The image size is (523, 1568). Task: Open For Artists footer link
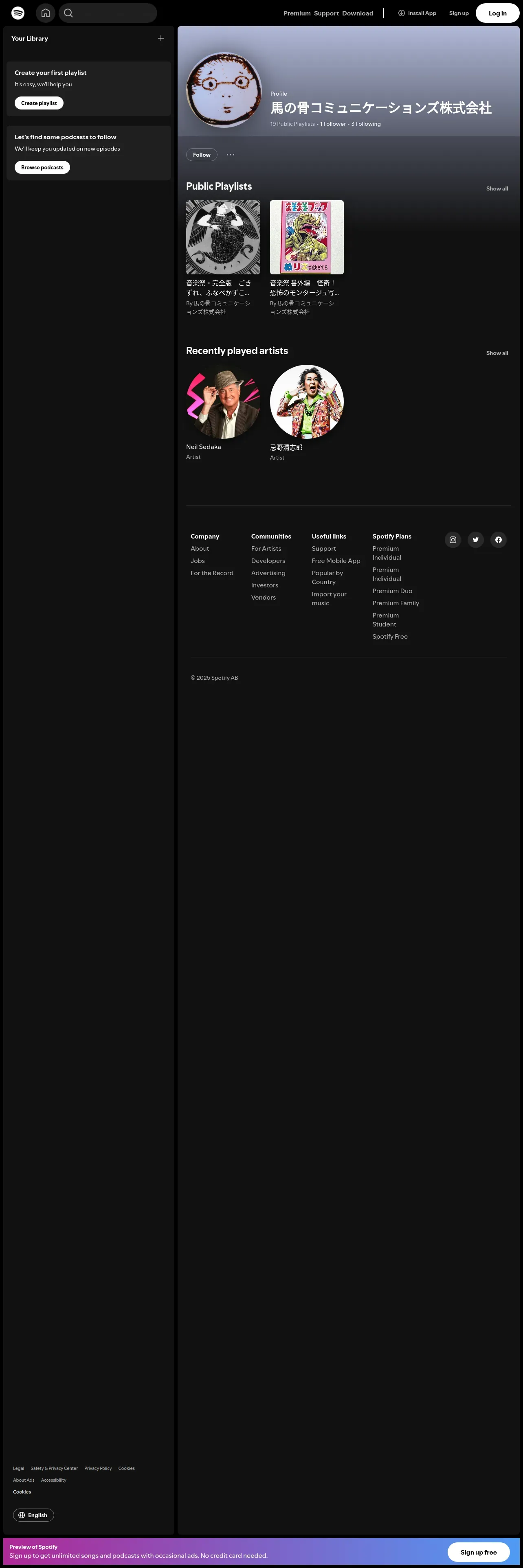266,548
